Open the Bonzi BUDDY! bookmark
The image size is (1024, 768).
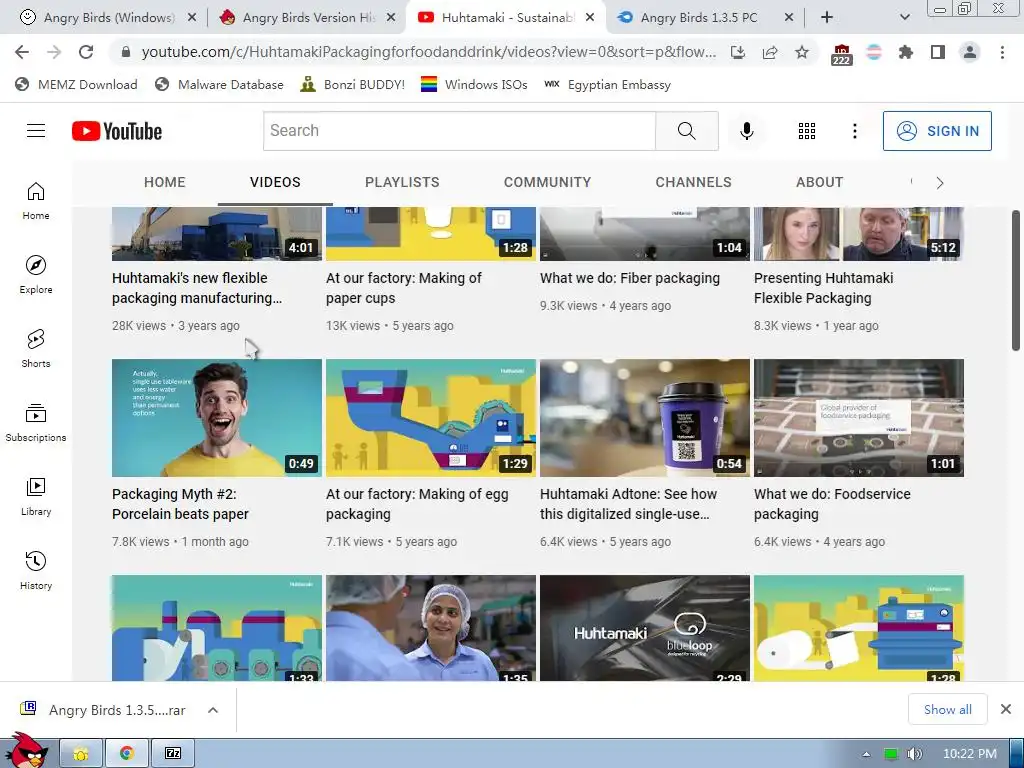coord(352,84)
